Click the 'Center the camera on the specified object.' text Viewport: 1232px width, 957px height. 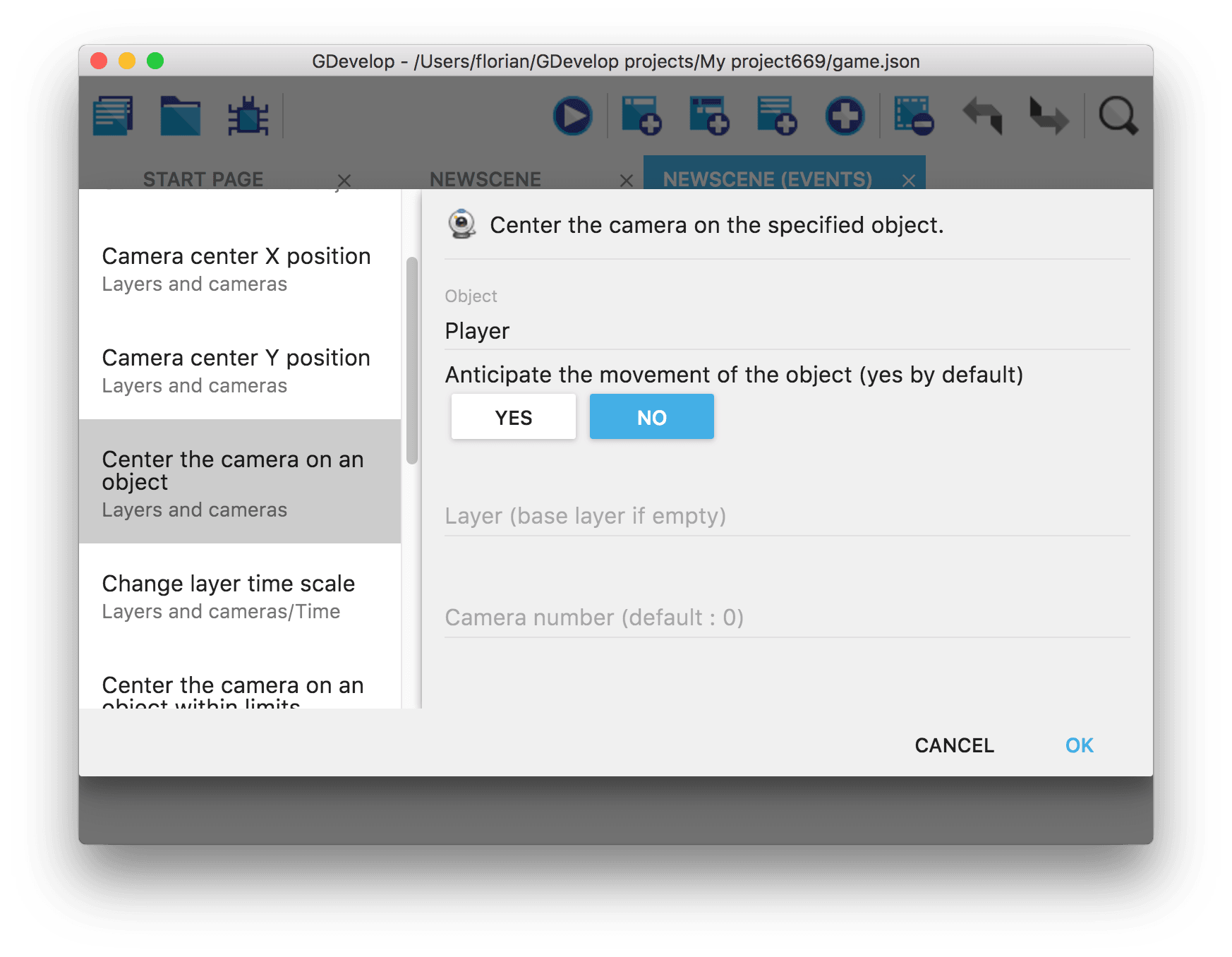pos(717,225)
